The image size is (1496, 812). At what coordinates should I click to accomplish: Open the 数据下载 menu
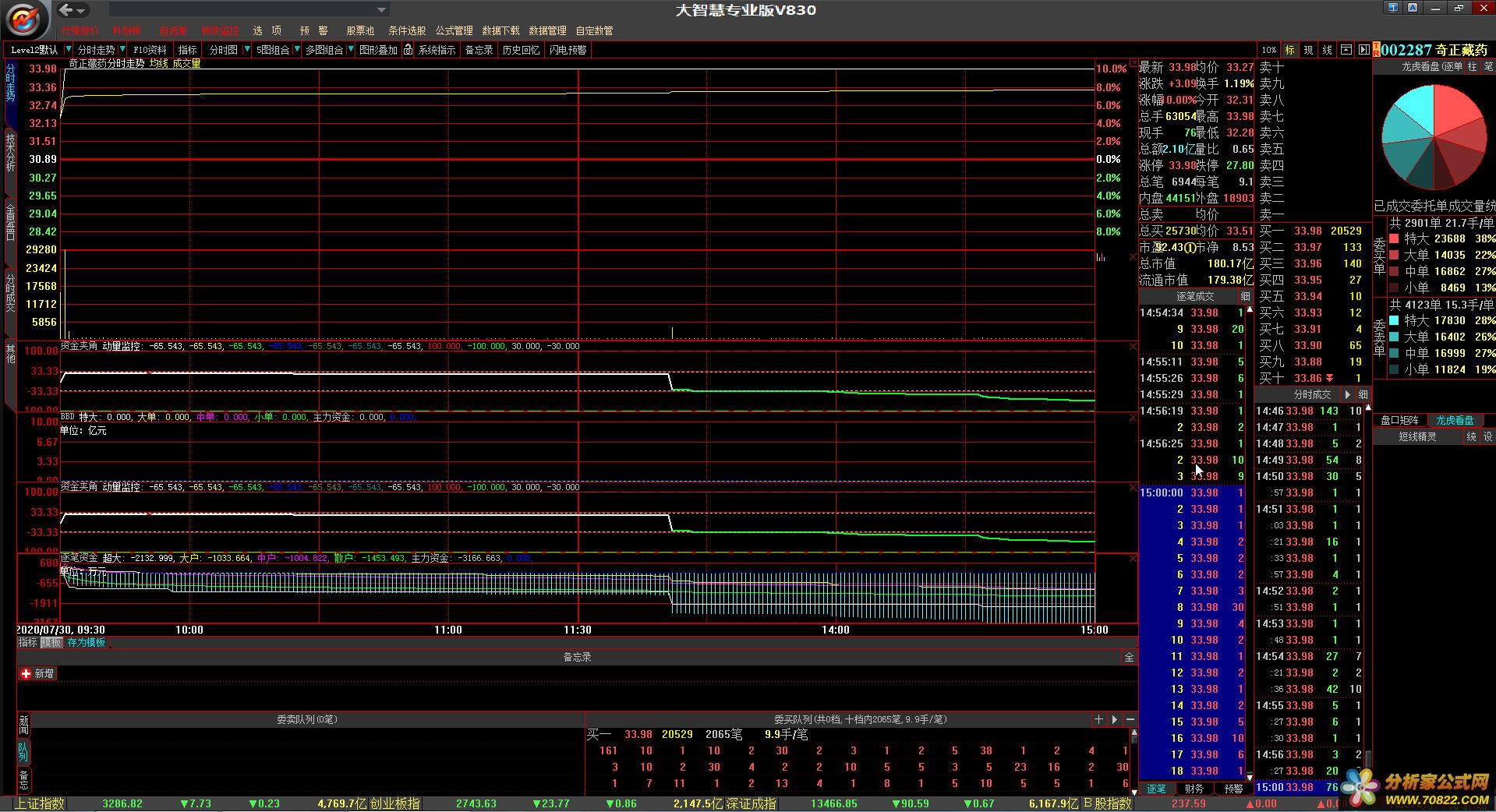pos(500,31)
